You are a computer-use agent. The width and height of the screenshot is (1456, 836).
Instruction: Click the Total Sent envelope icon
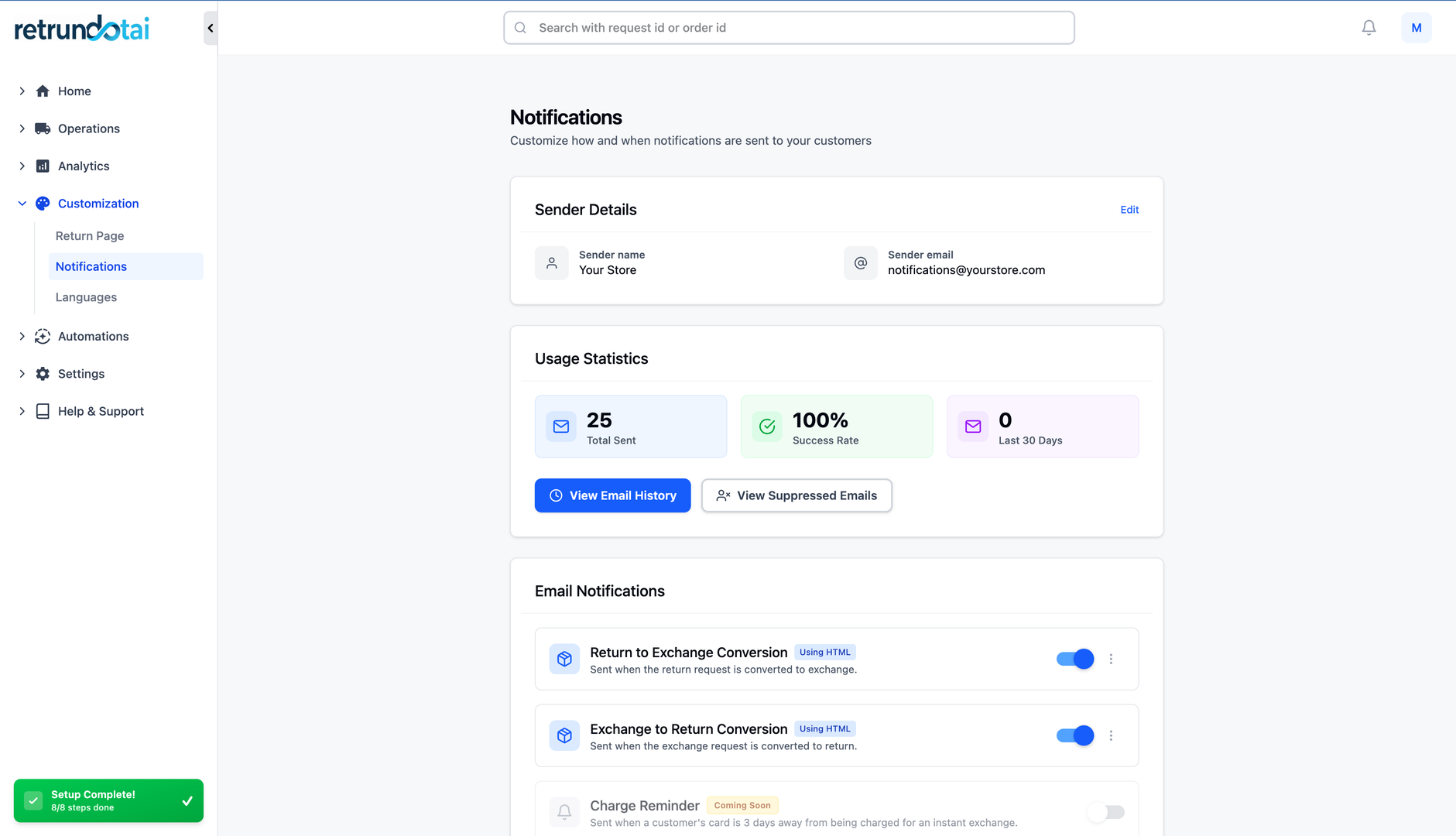(561, 427)
